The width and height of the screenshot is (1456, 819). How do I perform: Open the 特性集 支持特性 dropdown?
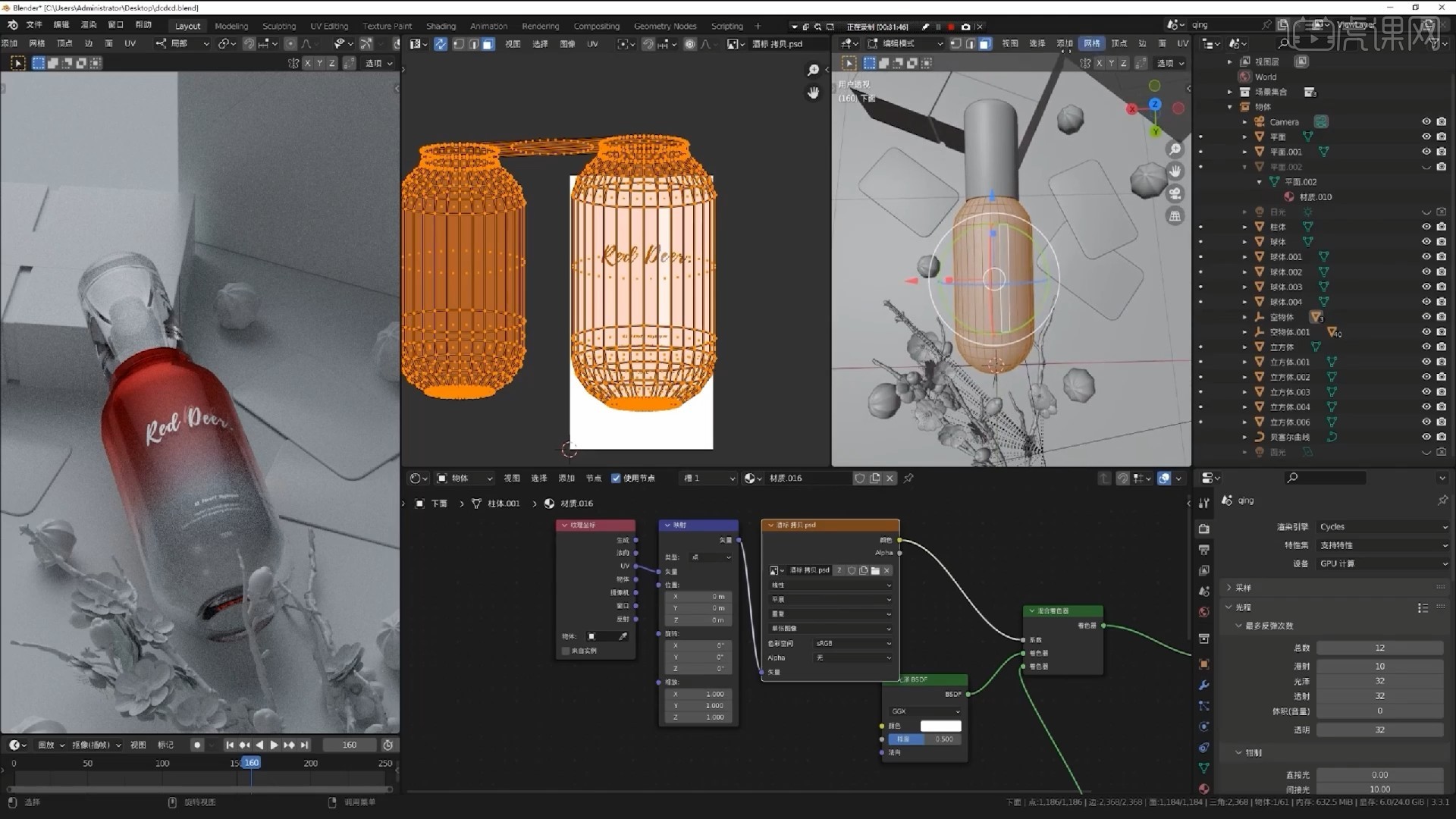pyautogui.click(x=1382, y=545)
